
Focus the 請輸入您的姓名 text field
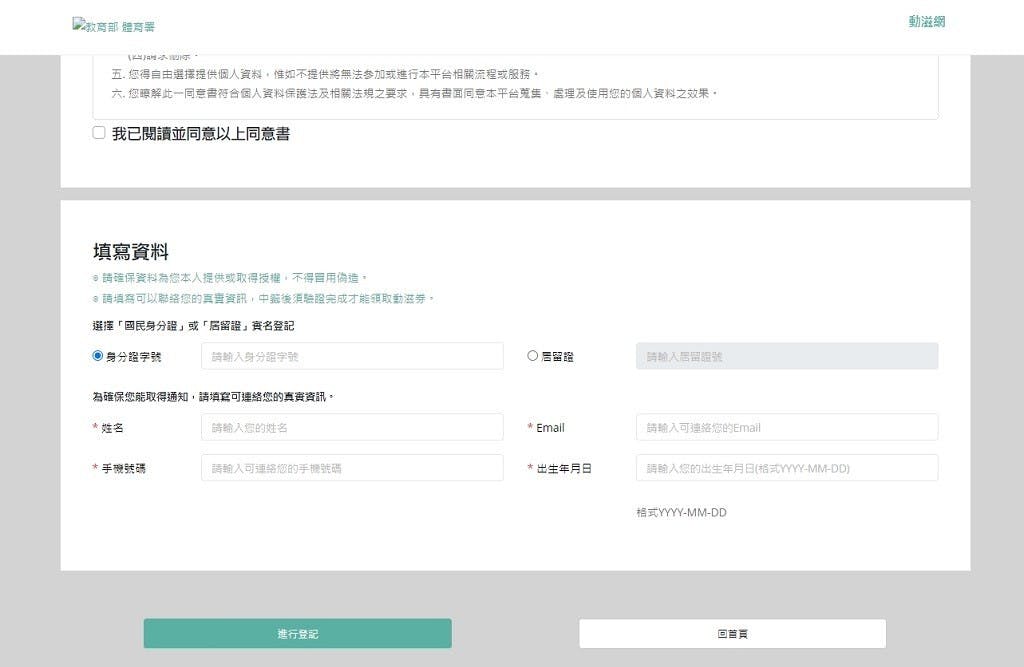point(352,427)
